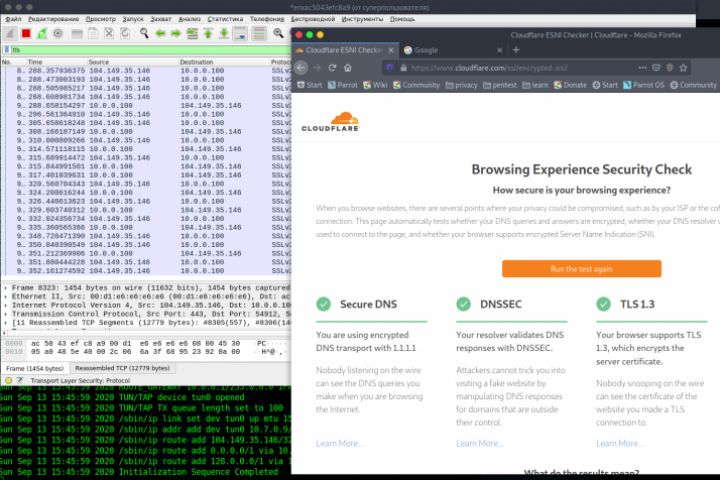This screenshot has height=480, width=720.
Task: Sort packets by the Destination column header
Action: (x=197, y=62)
